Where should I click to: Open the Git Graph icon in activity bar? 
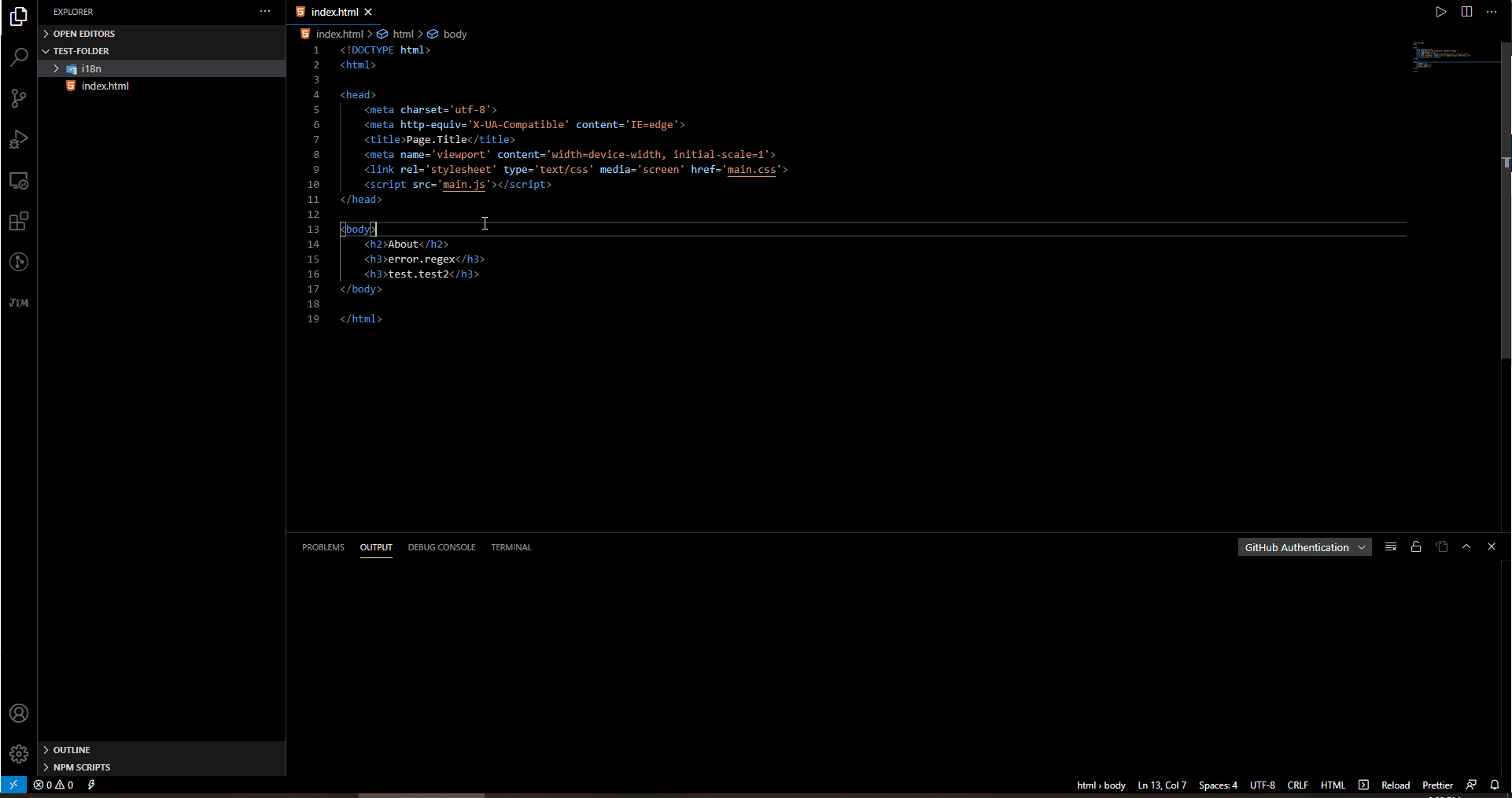[19, 262]
